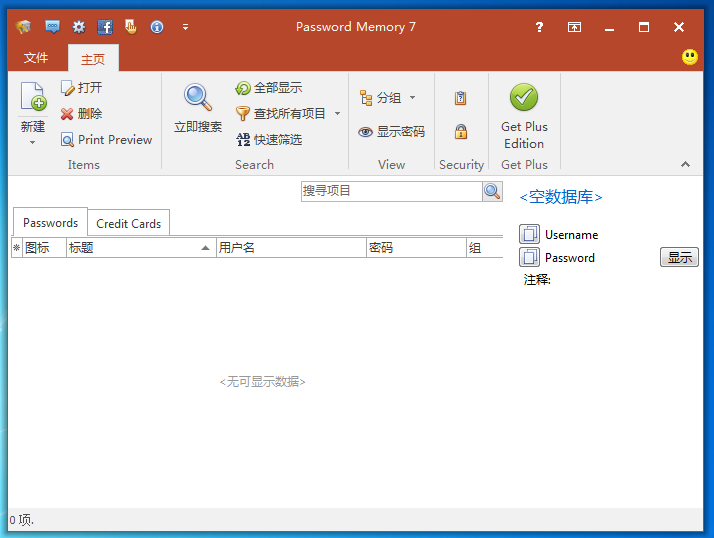Viewport: 714px width, 538px height.
Task: Collapse the ribbon with the up chevron
Action: pyautogui.click(x=685, y=164)
